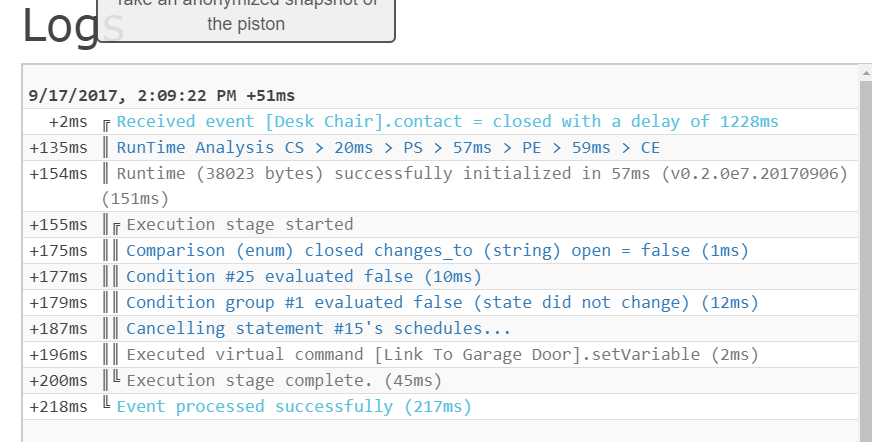Click the Execution stage complete log line
This screenshot has width=872, height=442.
point(284,381)
